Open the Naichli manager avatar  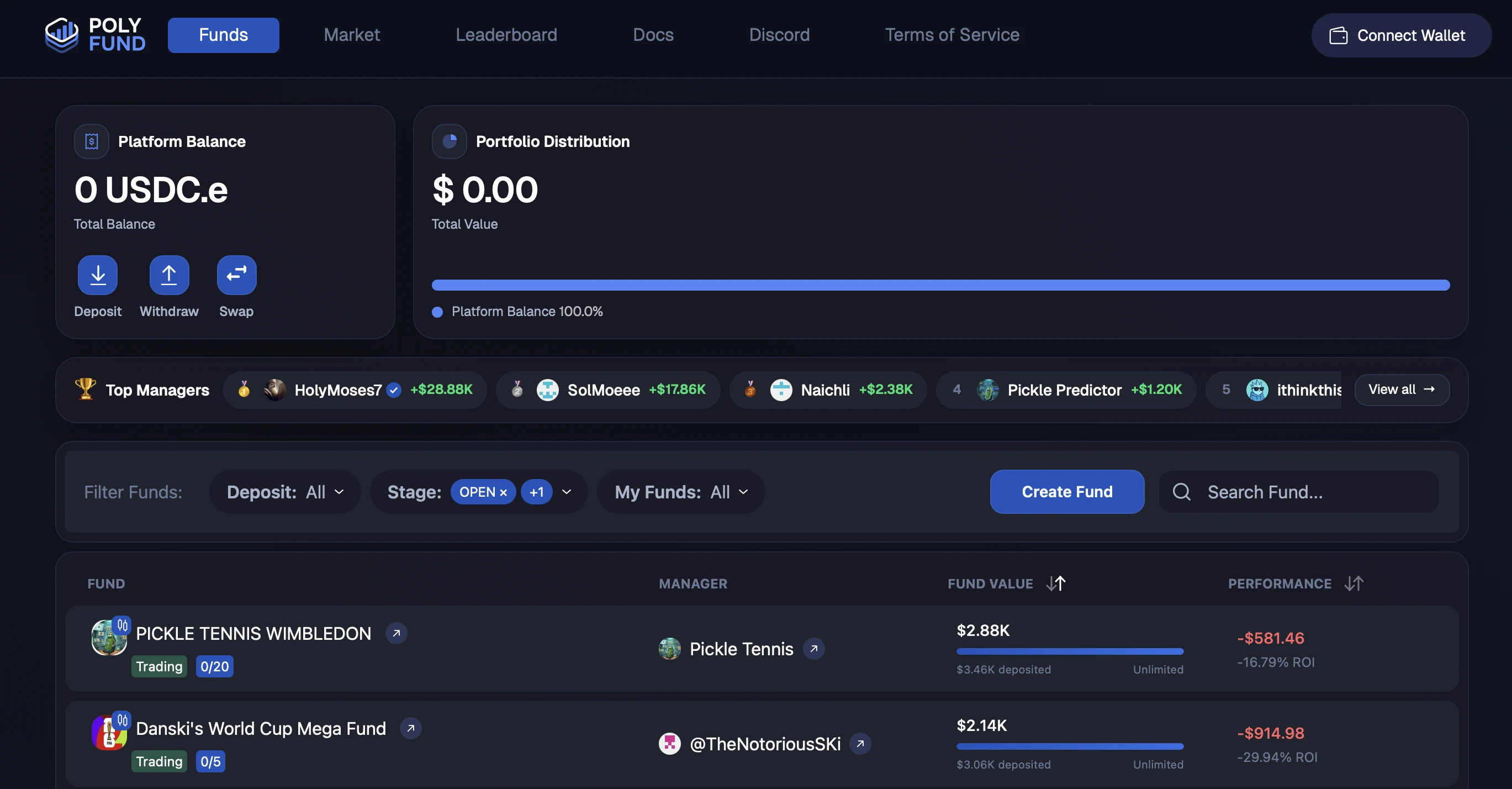(x=781, y=390)
